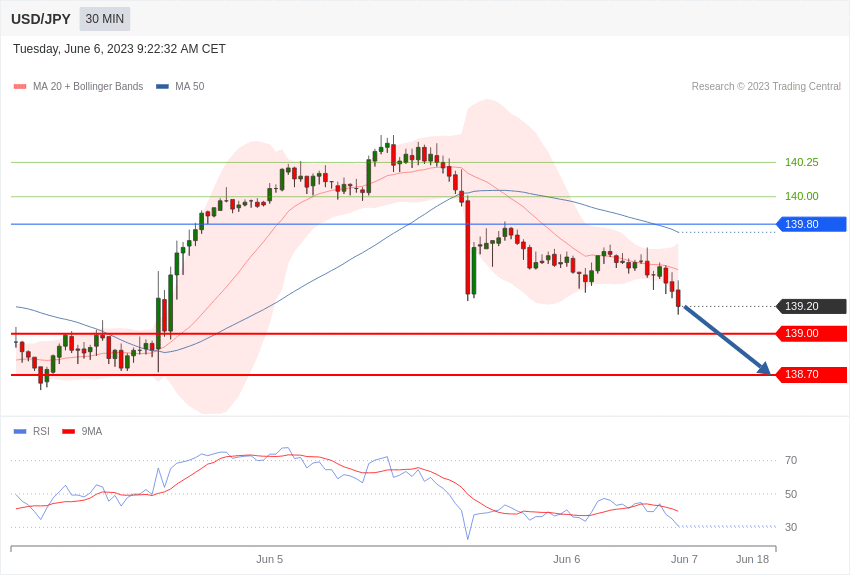Screen dimensions: 850x576
Task: Click the Research © 2023 Trading Central credit
Action: (766, 86)
